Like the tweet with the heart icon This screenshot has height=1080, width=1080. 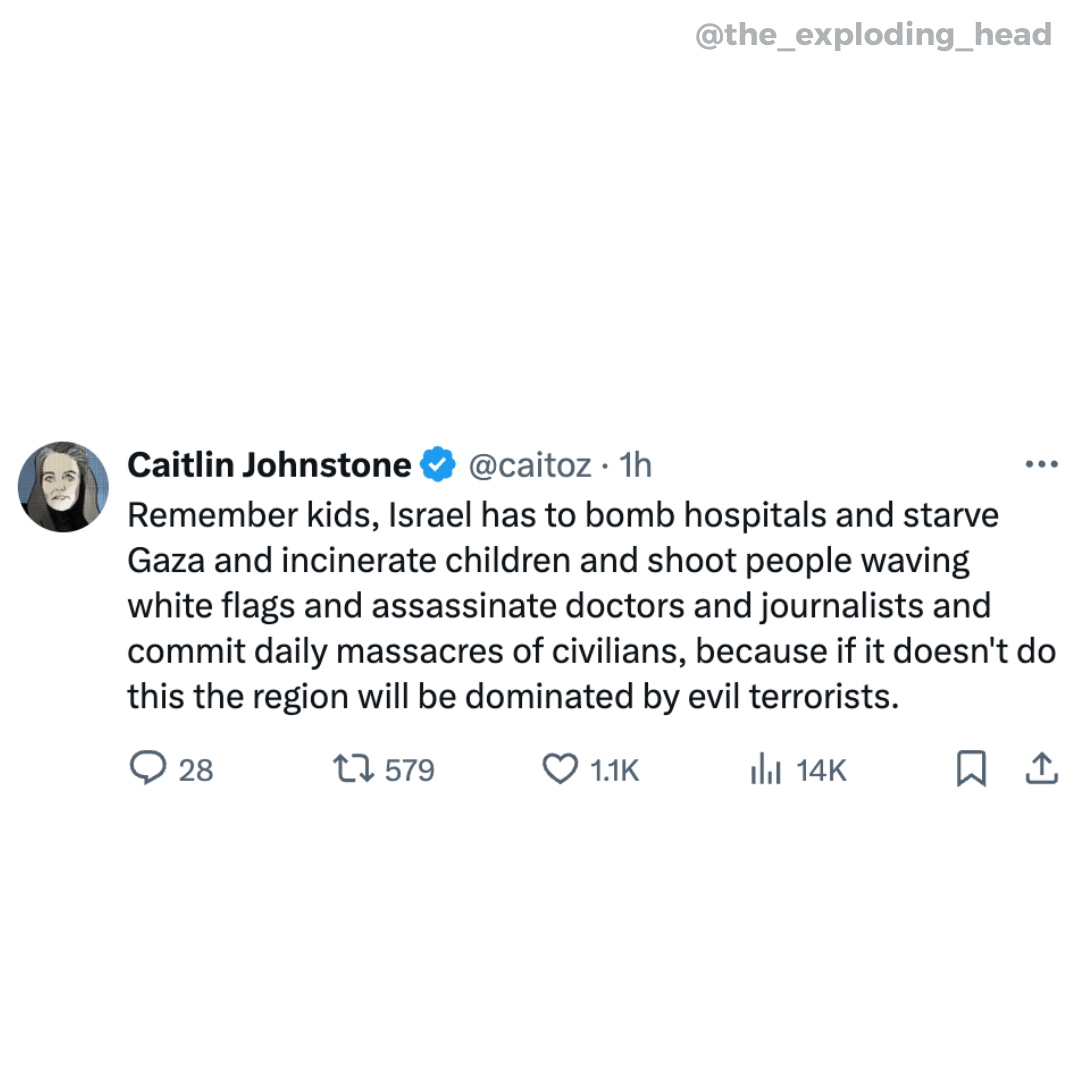click(560, 769)
